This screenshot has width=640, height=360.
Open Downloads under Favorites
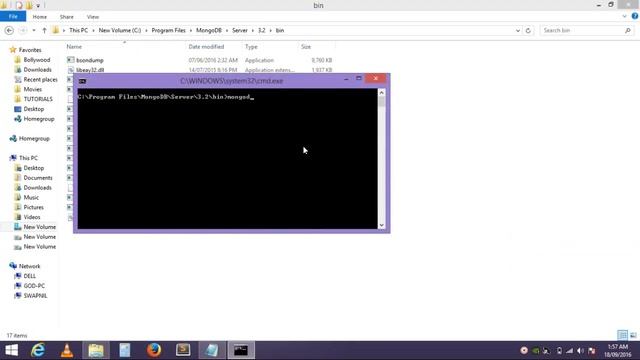tap(37, 70)
